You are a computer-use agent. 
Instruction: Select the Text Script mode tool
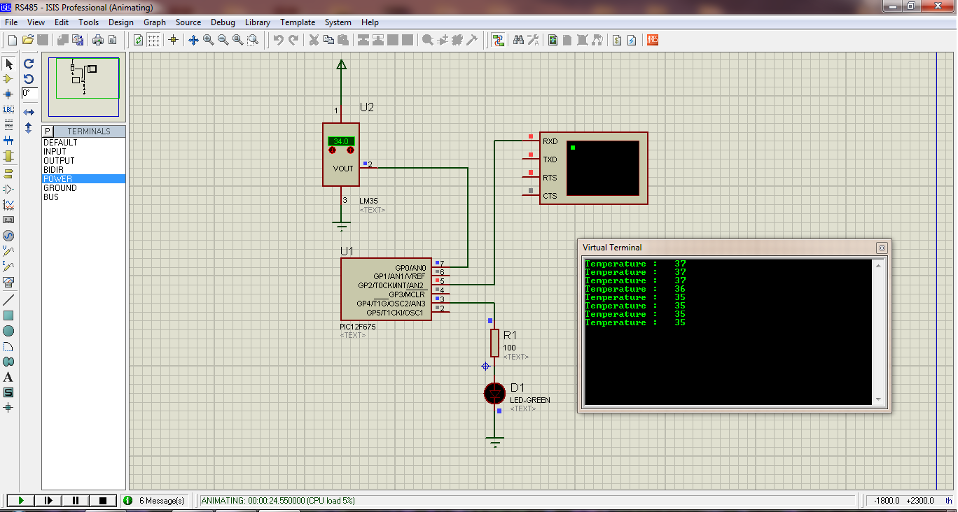coord(9,125)
